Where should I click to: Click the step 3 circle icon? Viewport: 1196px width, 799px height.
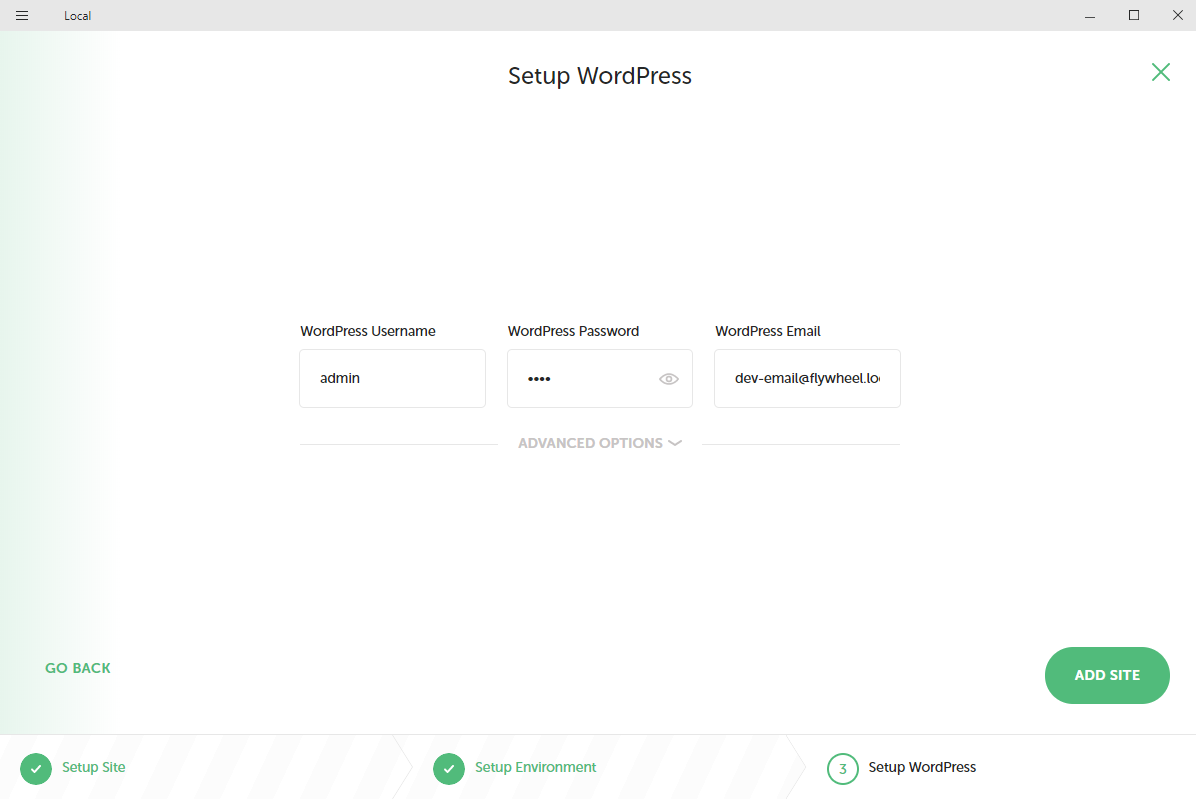pyautogui.click(x=843, y=768)
